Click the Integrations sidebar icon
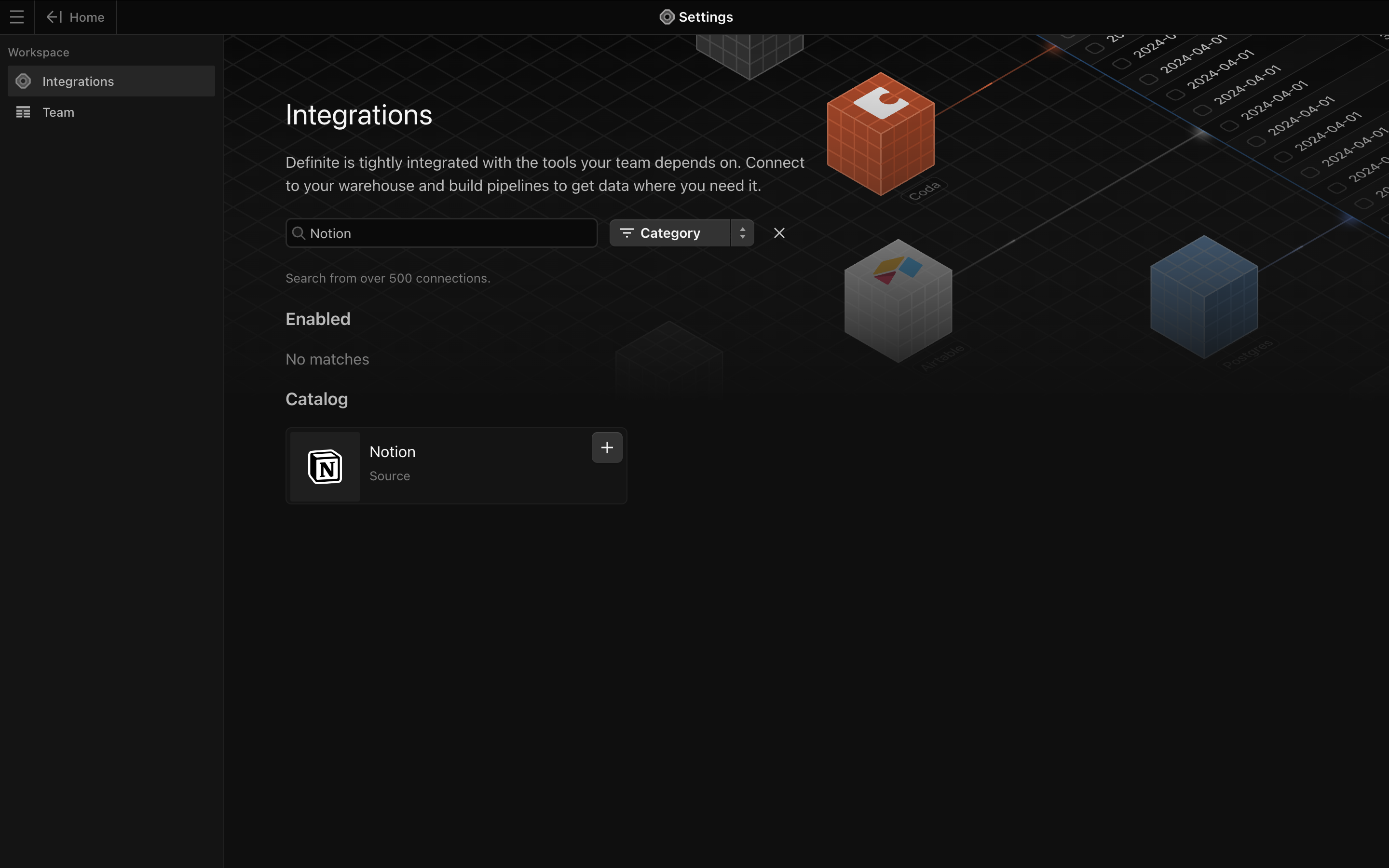1389x868 pixels. point(23,81)
